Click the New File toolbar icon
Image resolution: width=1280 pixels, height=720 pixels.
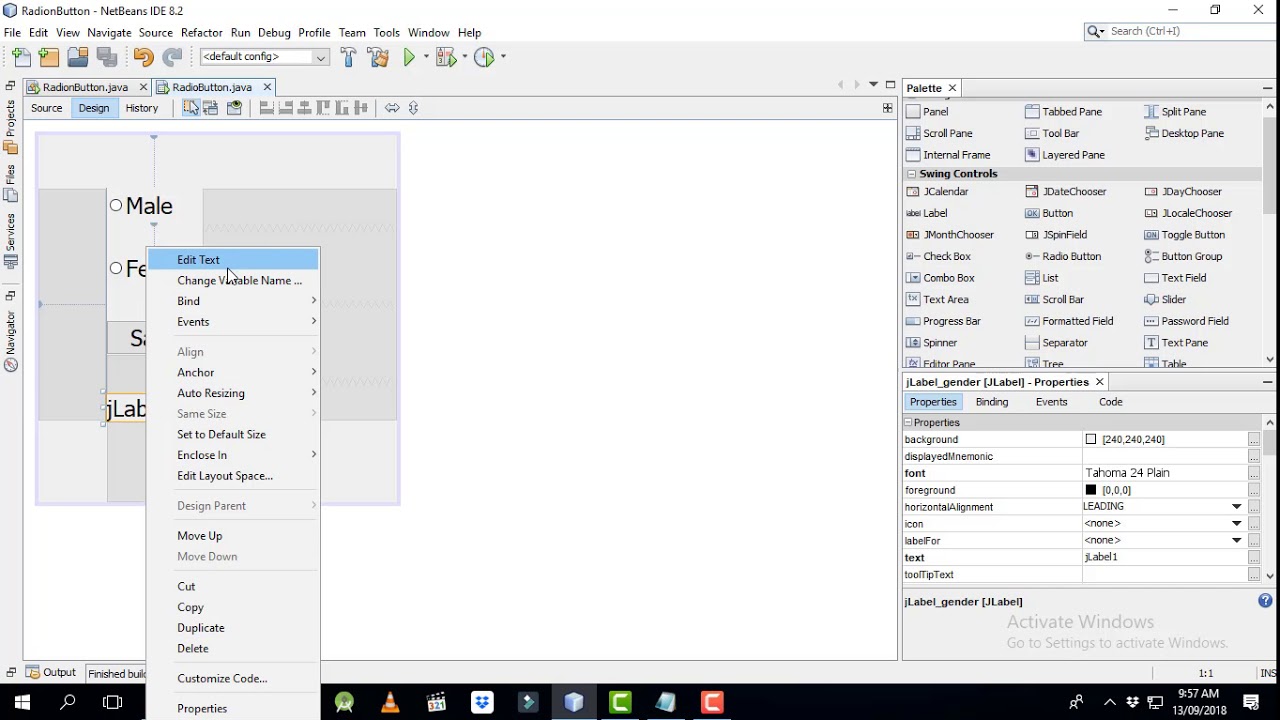tap(22, 57)
